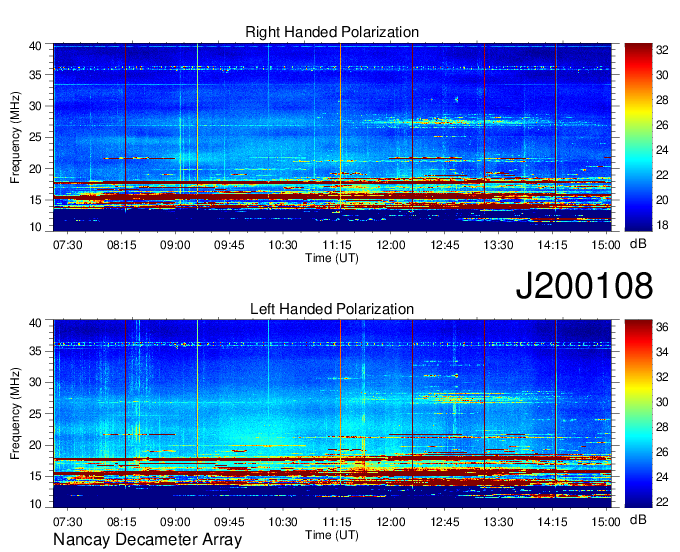Click the dB unit label beside Right Handed colorbar

(638, 244)
